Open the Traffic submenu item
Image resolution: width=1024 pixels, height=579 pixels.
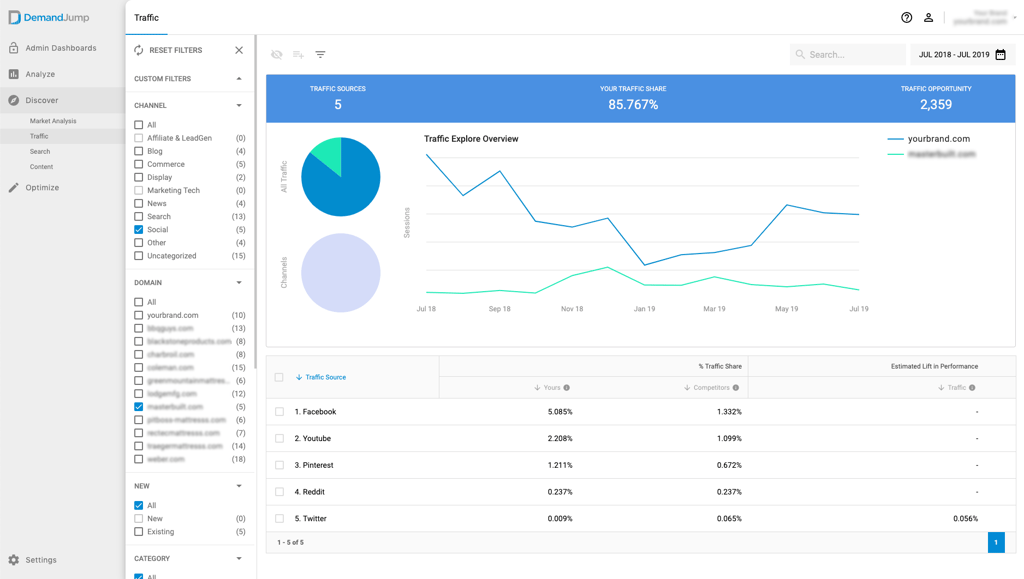click(x=39, y=136)
